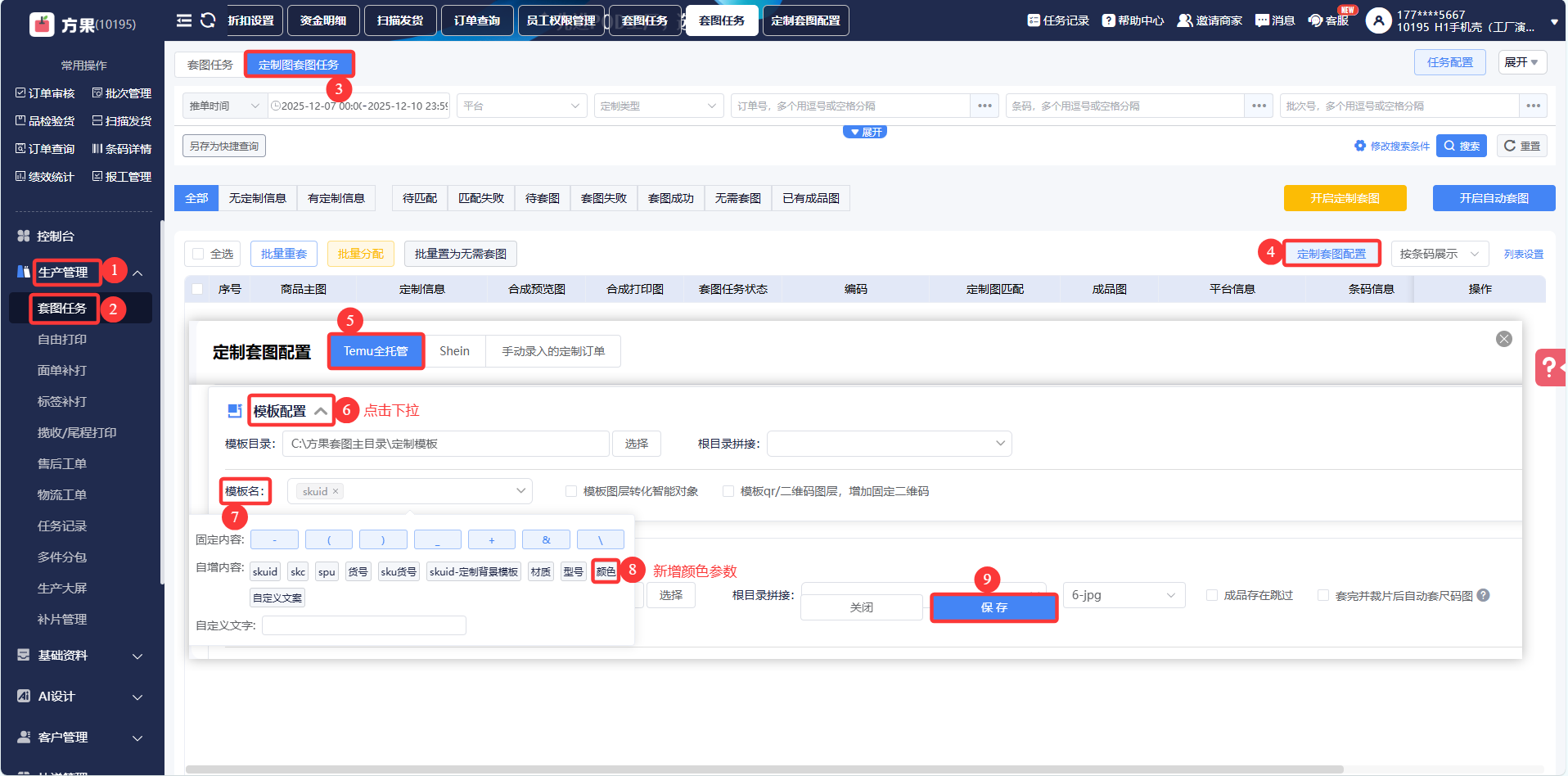Click the refresh icon in top bar
This screenshot has width=1568, height=776.
pos(208,20)
